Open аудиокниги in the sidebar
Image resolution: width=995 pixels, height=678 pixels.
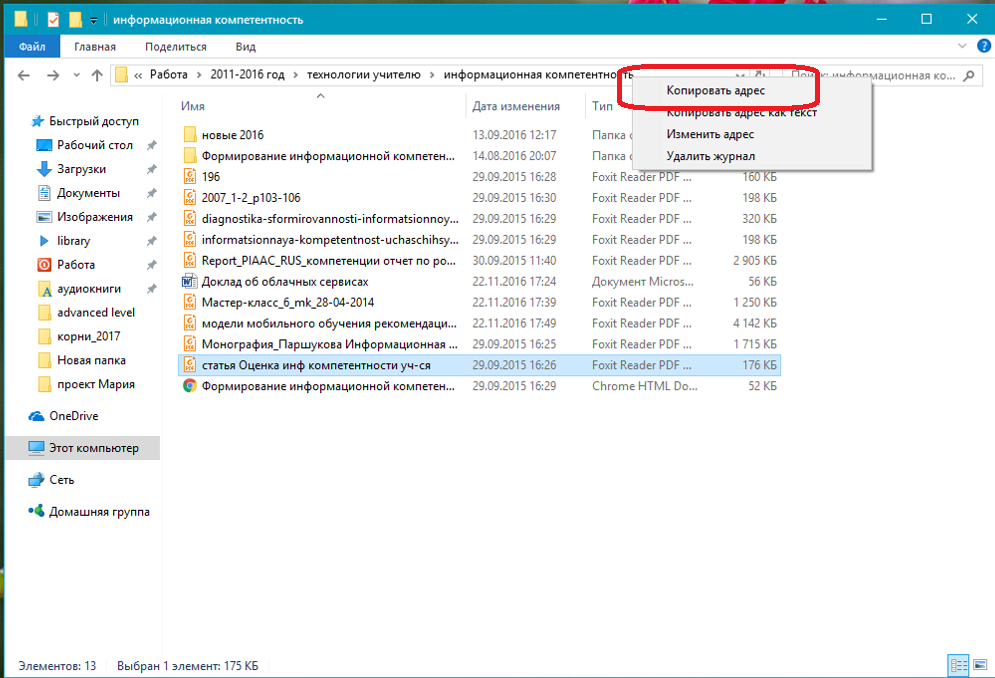[89, 289]
